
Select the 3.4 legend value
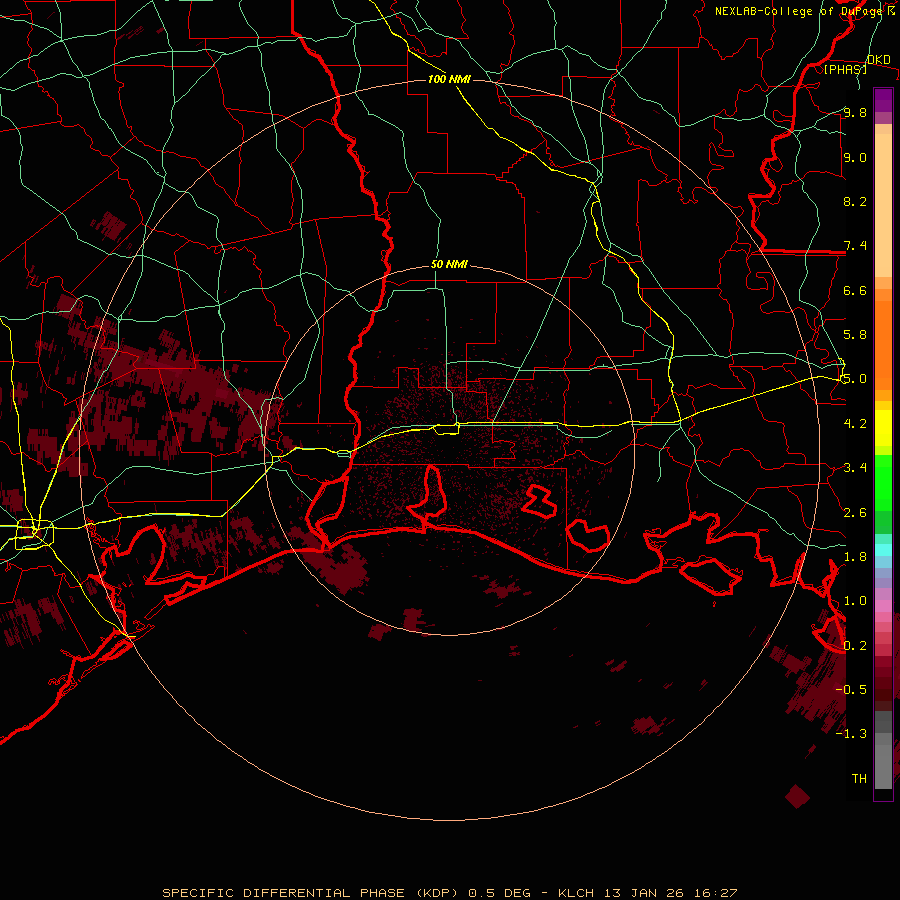click(x=855, y=467)
